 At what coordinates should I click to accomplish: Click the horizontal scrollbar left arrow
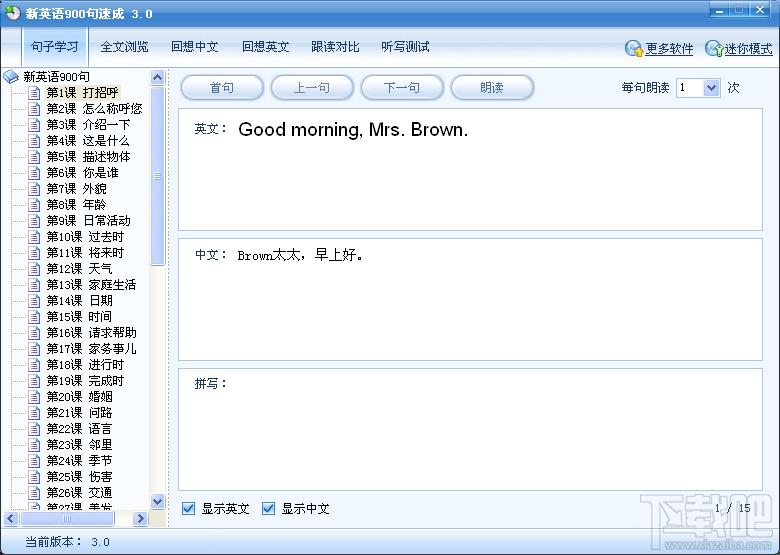[11, 519]
